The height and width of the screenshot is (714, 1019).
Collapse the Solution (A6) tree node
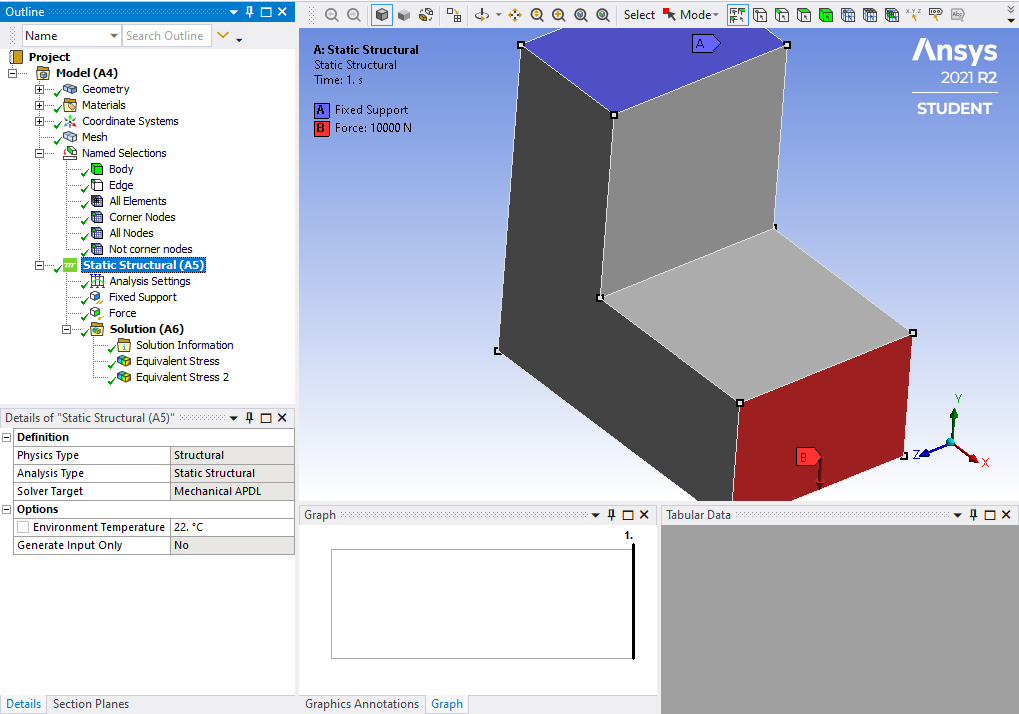pos(66,329)
